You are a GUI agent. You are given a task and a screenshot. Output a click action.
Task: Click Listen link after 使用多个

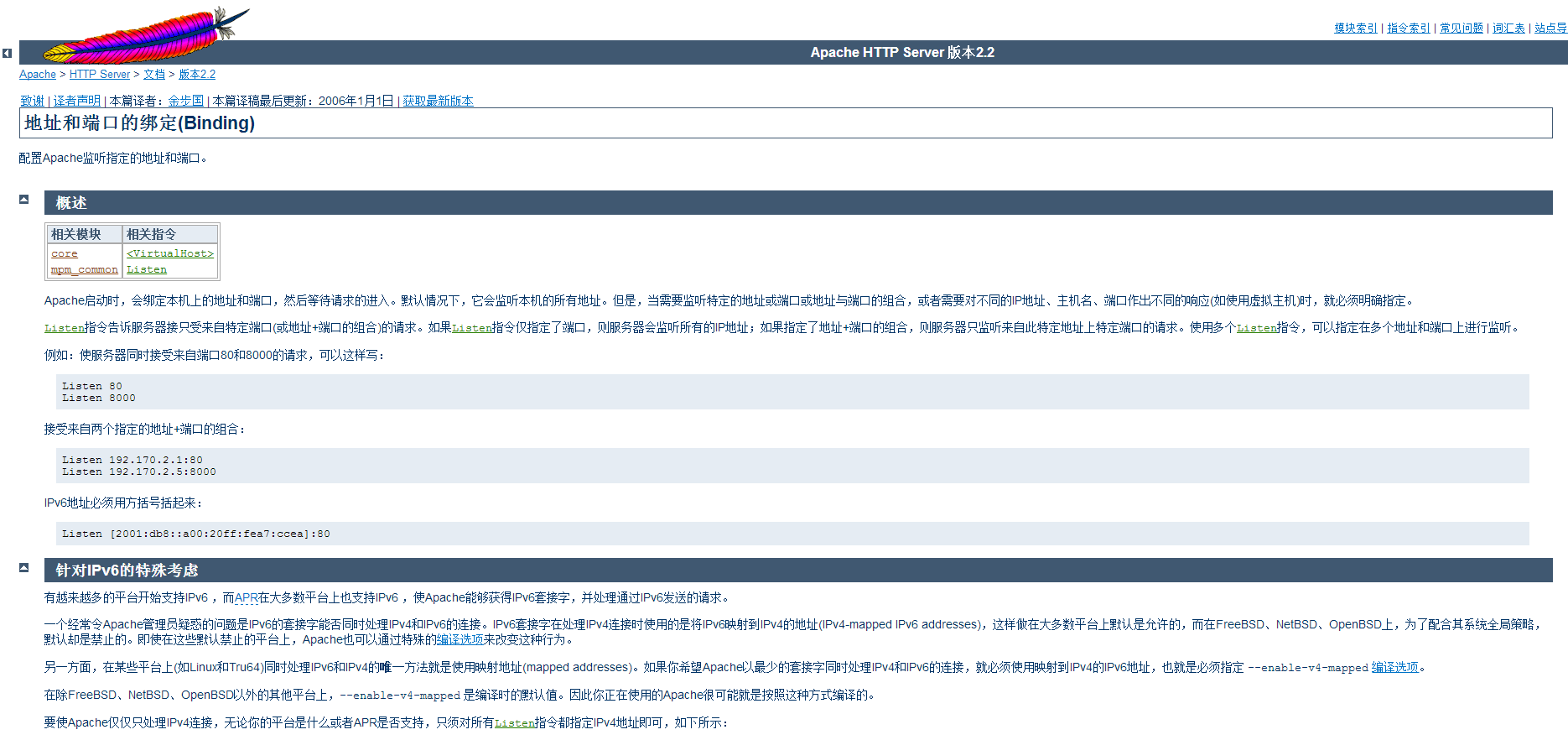(x=1257, y=328)
